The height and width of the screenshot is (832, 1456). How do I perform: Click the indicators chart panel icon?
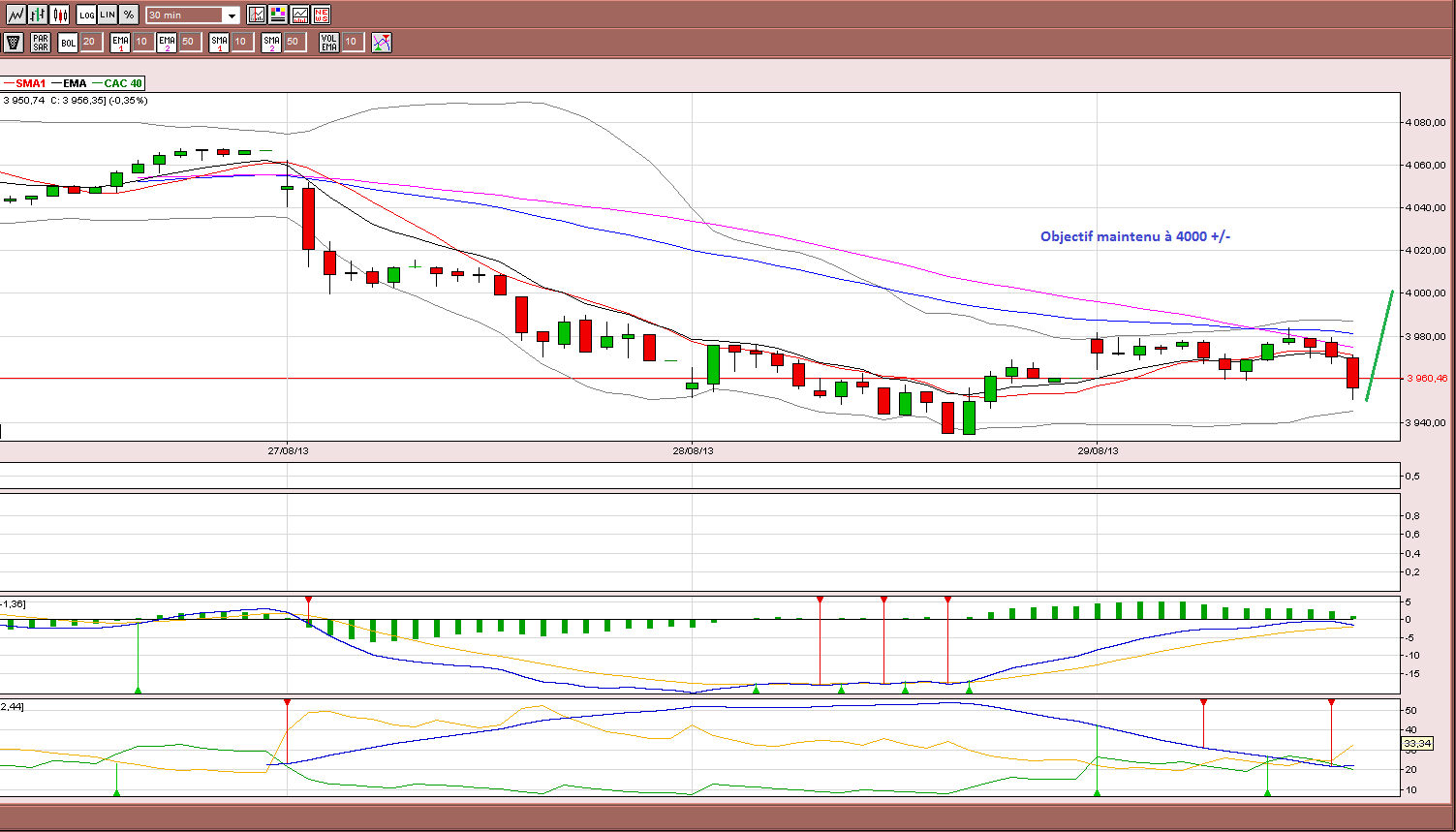(299, 15)
